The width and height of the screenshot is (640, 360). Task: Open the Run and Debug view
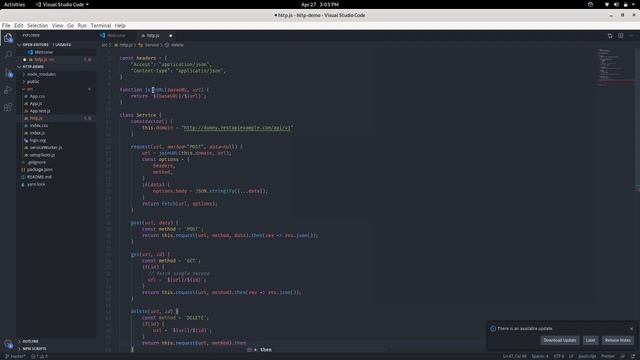[x=8, y=90]
